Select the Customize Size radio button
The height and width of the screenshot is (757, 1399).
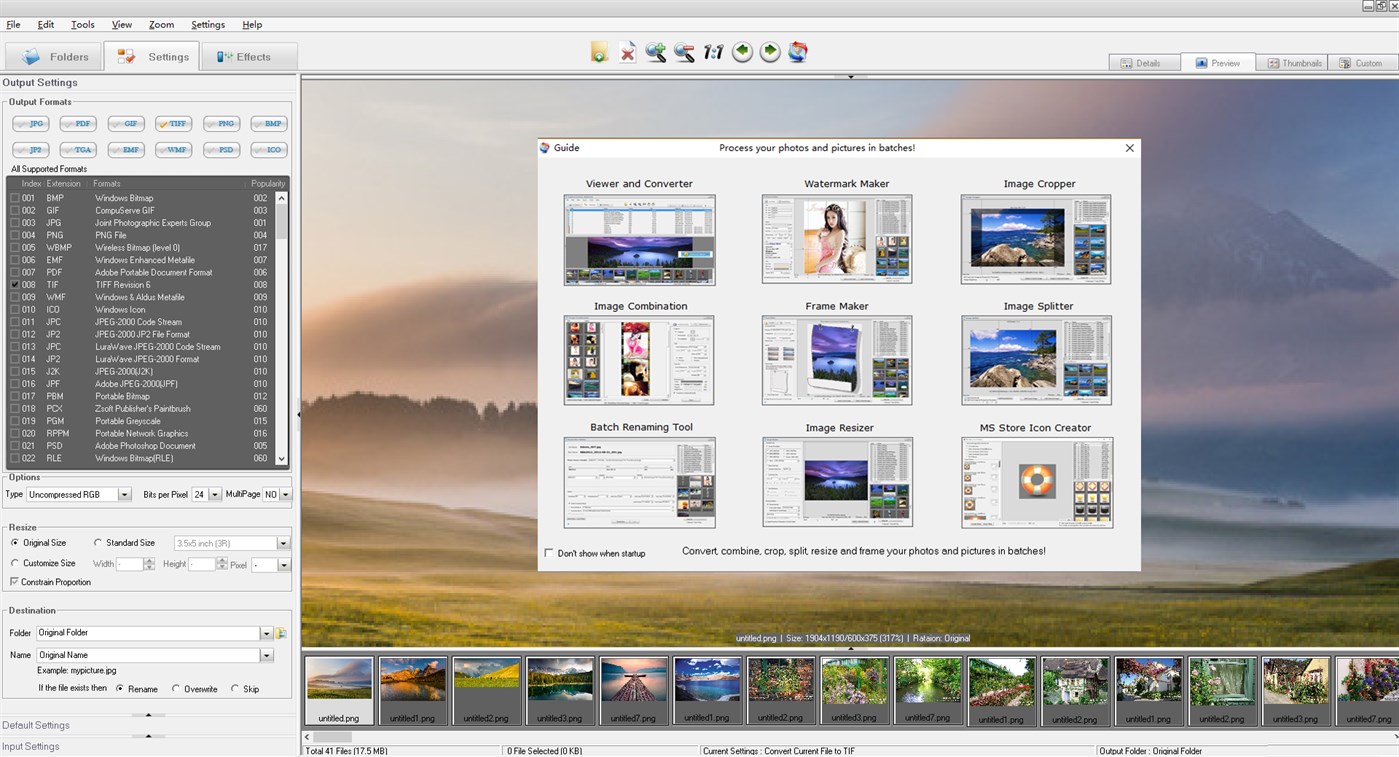coord(14,562)
